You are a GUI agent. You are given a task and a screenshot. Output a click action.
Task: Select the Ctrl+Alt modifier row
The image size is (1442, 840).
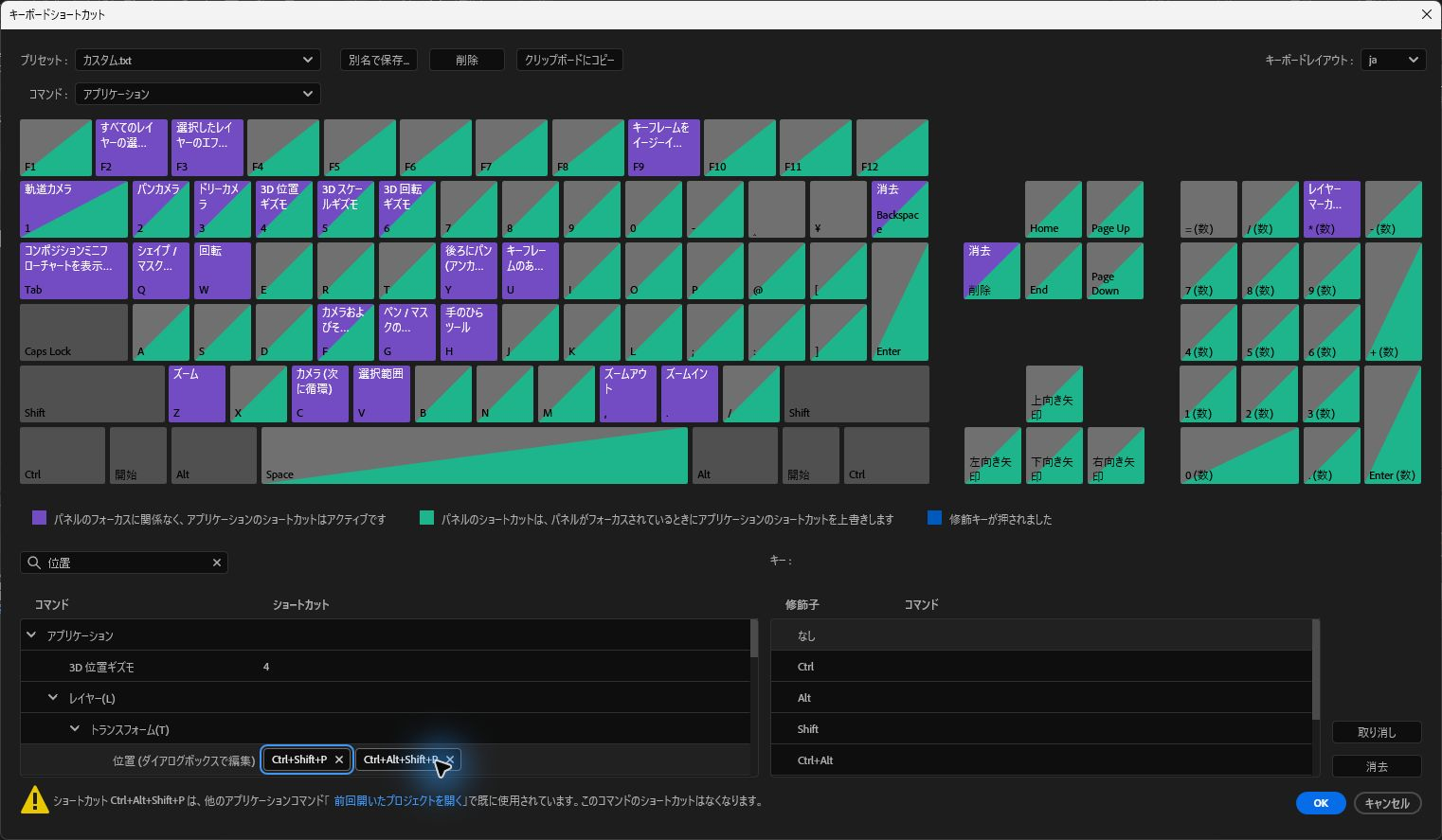(1041, 760)
